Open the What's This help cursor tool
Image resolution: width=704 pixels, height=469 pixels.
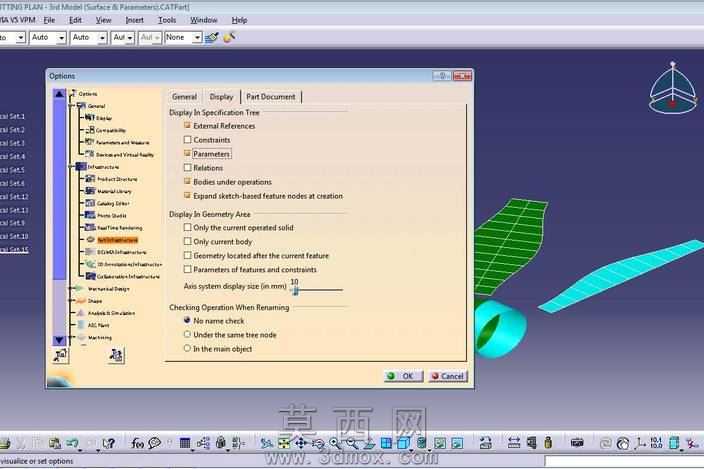pyautogui.click(x=108, y=443)
